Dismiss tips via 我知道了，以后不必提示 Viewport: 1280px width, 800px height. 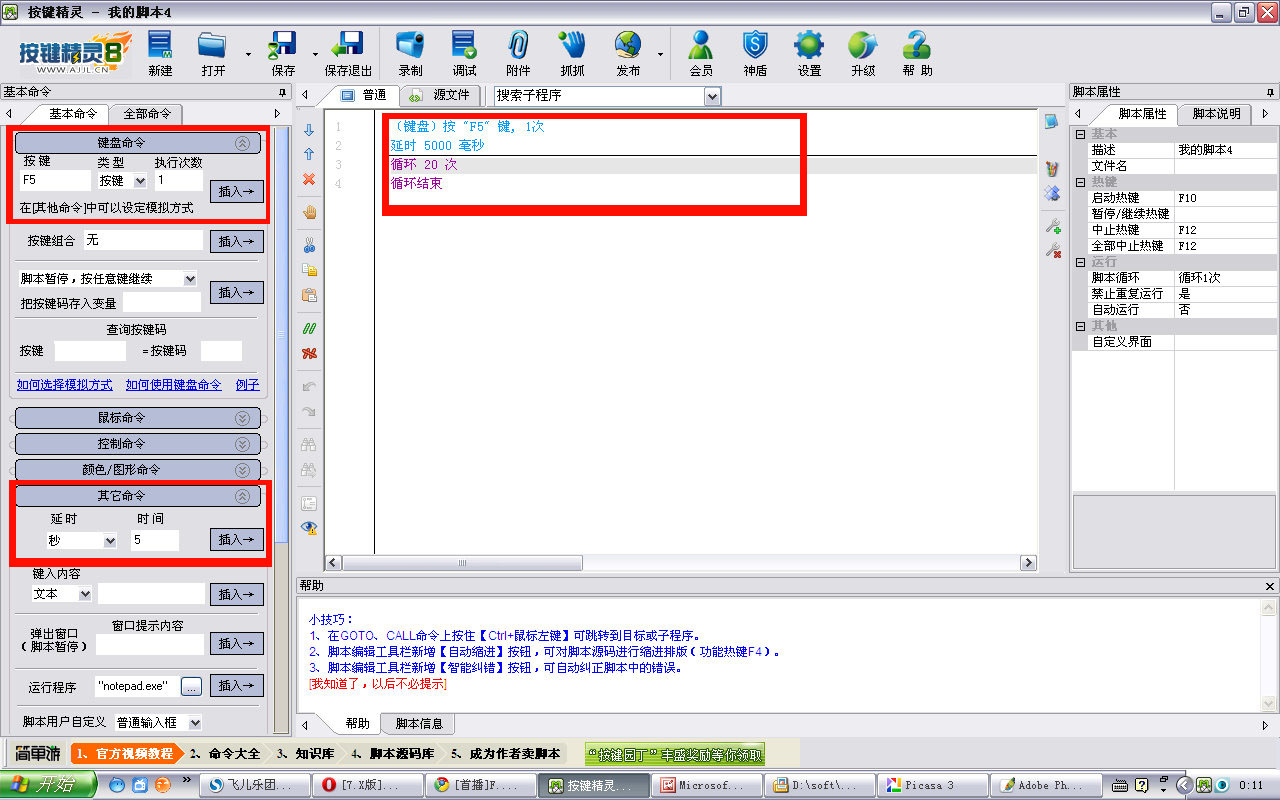[x=378, y=684]
